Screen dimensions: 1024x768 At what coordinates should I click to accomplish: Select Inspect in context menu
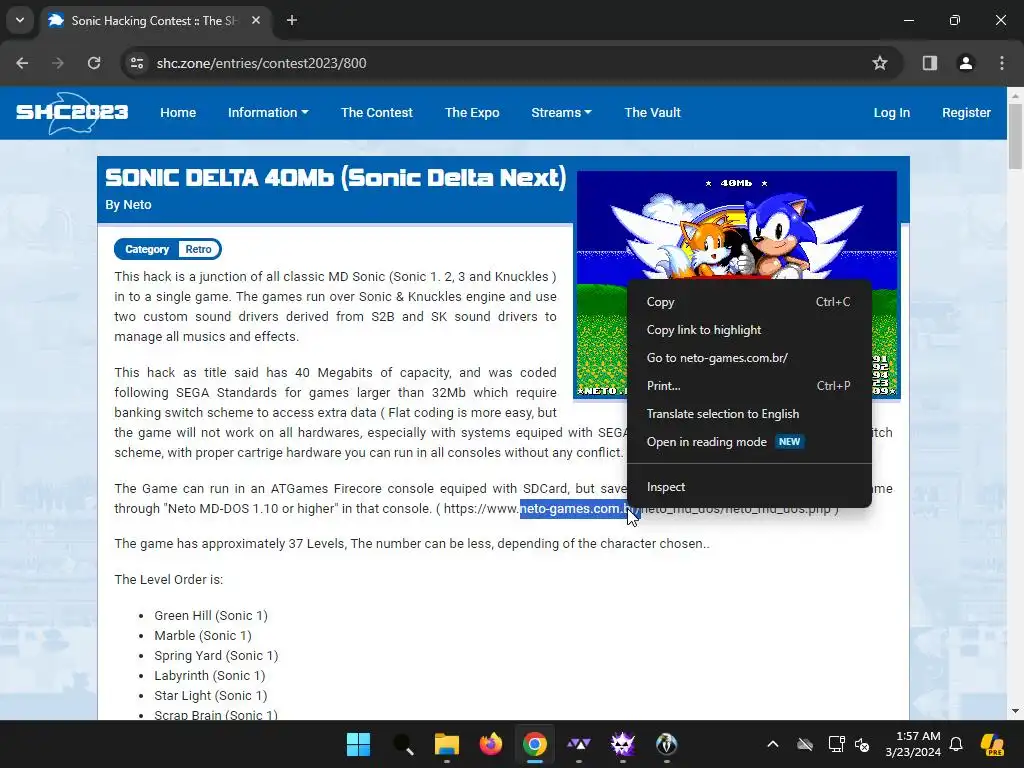pyautogui.click(x=749, y=487)
